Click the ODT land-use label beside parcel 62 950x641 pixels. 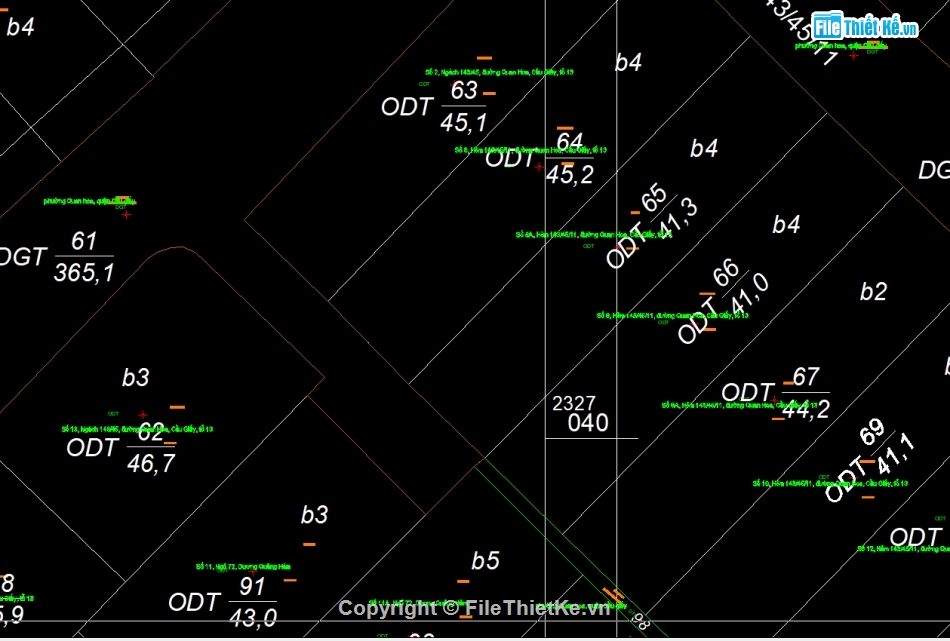[x=92, y=448]
